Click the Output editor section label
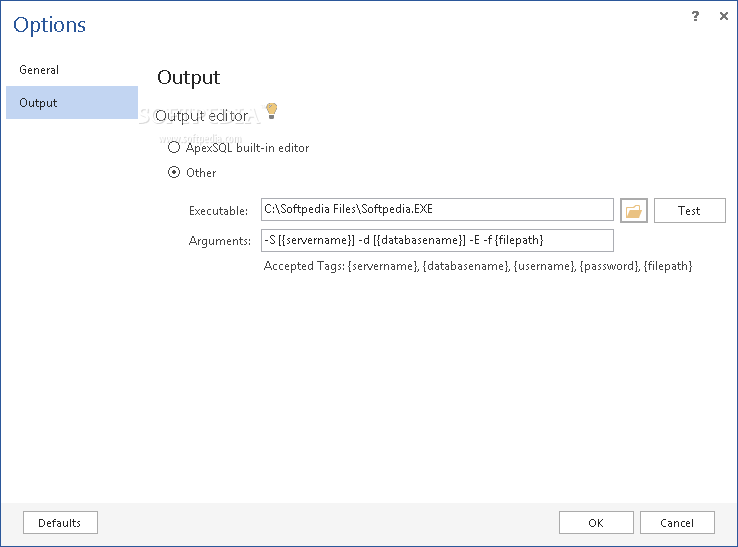Screen dimensions: 738x547 (x=201, y=116)
